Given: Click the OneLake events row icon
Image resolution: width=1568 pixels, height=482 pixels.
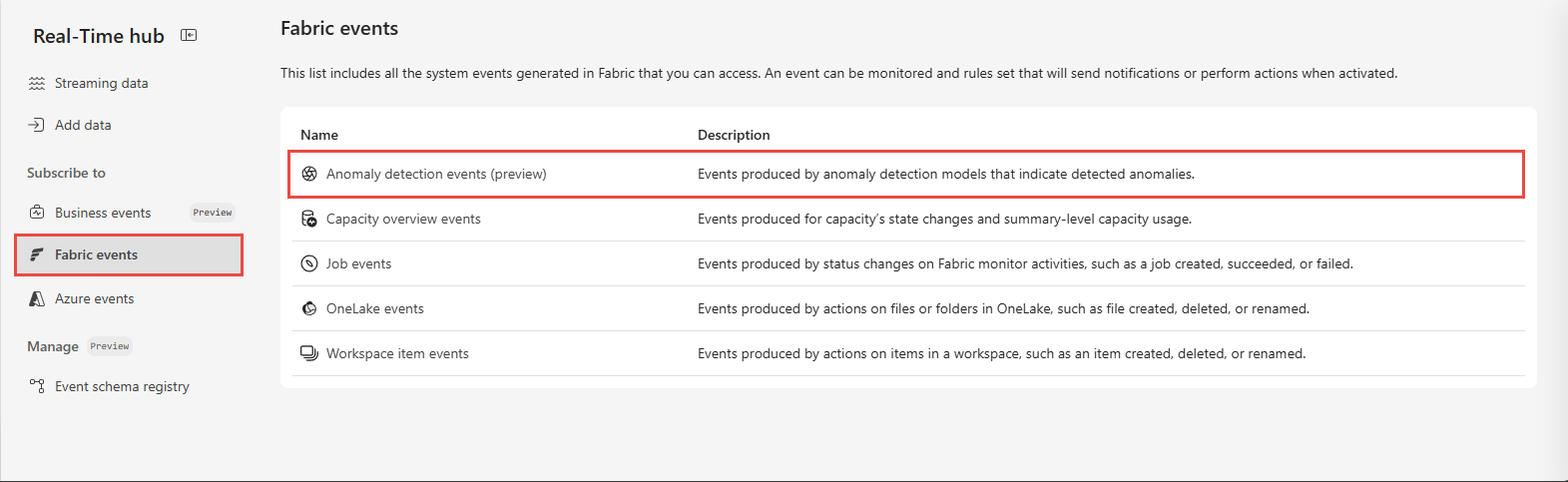Looking at the screenshot, I should click(x=309, y=308).
